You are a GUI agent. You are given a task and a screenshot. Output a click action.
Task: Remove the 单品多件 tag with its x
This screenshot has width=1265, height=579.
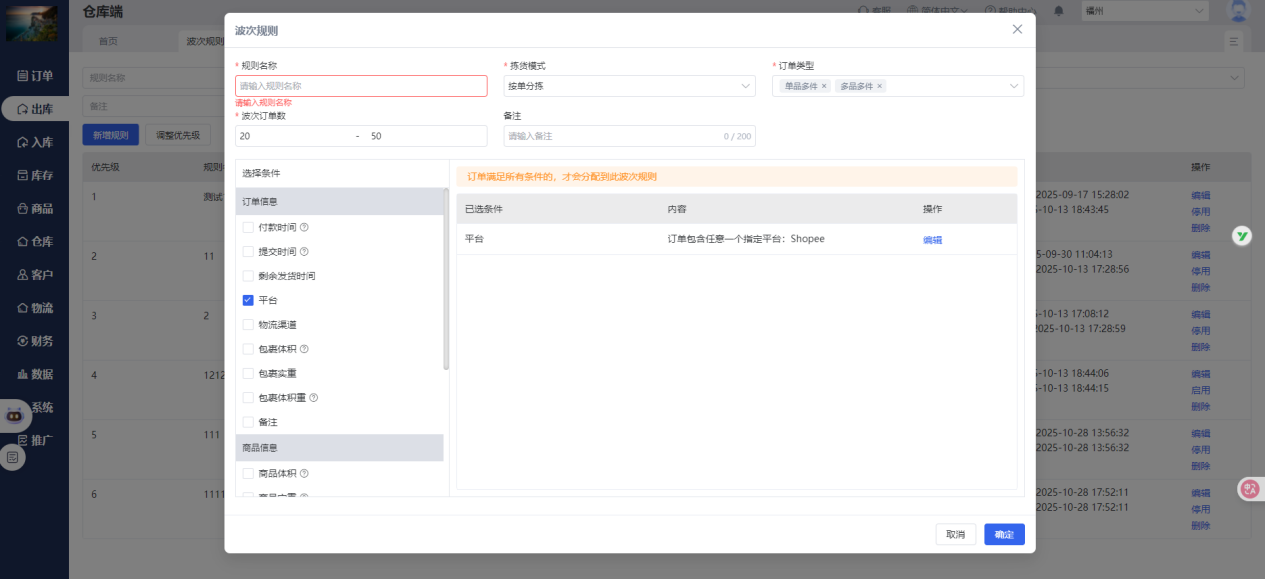click(x=824, y=87)
